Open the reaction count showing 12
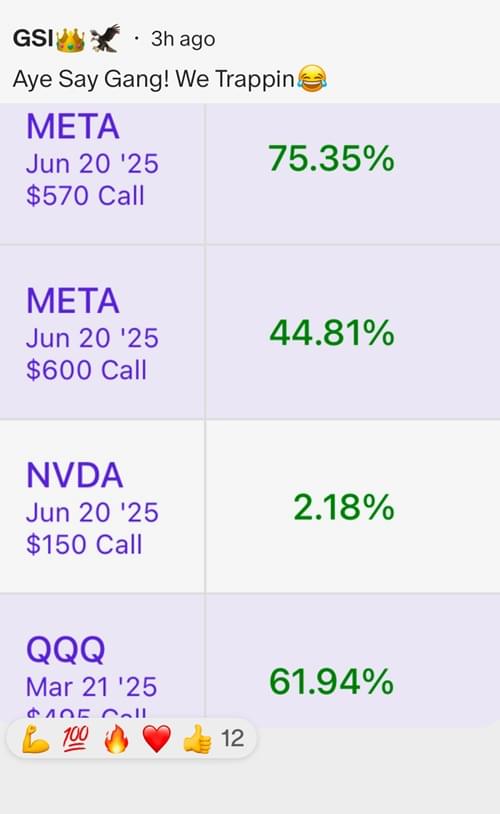Screen dimensions: 500x814 point(232,738)
